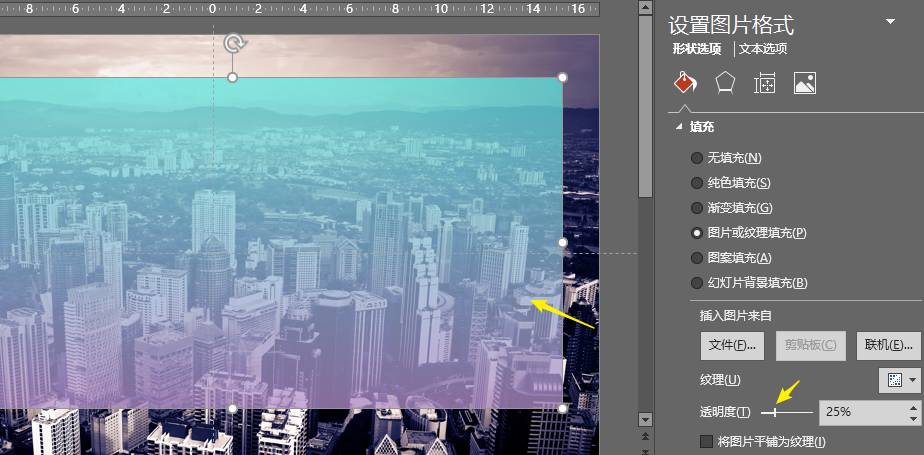Click the vertical scrollbar up arrow
This screenshot has height=455, width=924.
[x=646, y=7]
